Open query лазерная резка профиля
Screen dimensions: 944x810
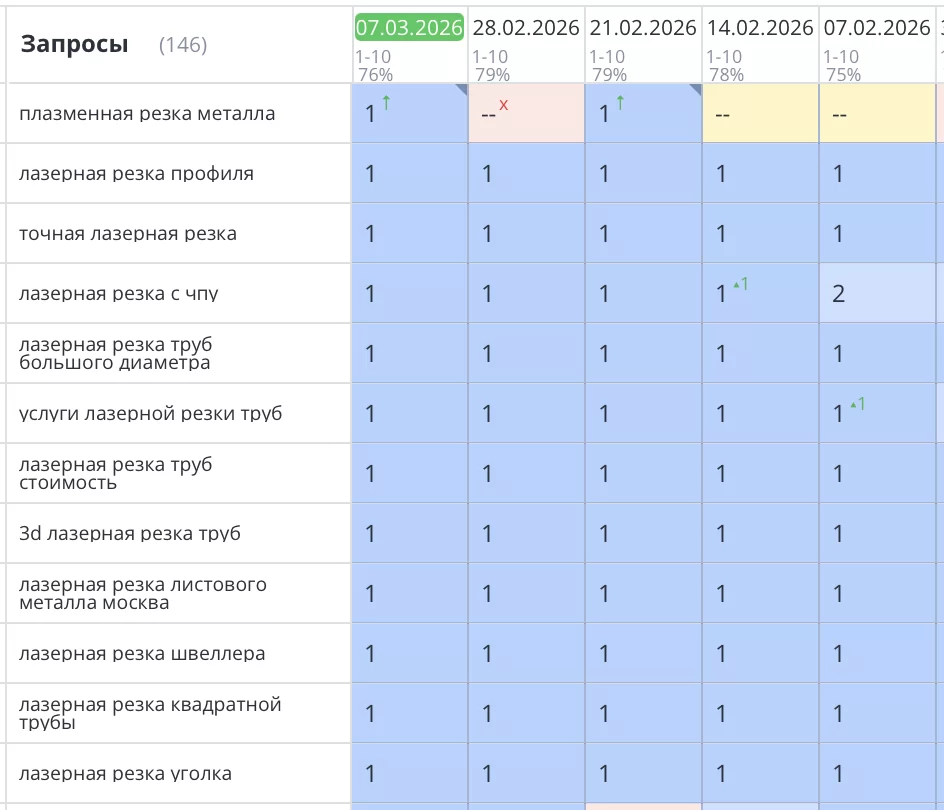tap(136, 174)
